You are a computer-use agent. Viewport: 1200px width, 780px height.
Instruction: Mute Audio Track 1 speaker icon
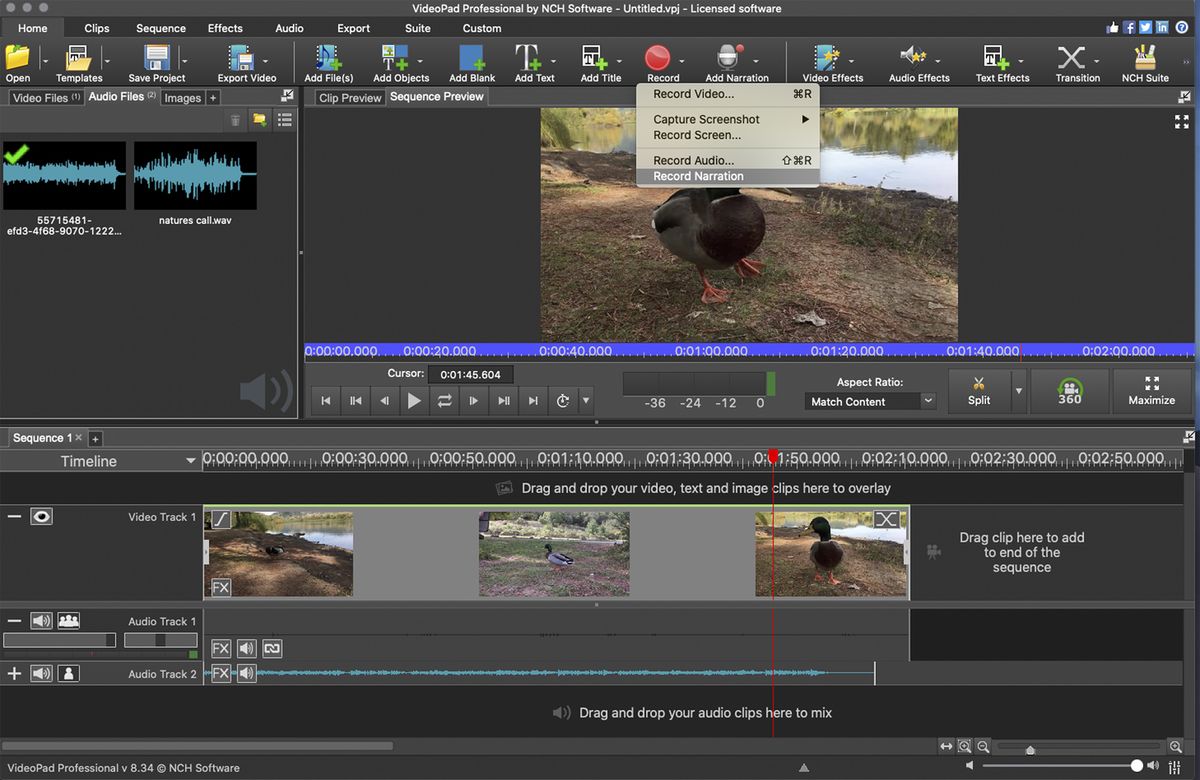coord(40,621)
